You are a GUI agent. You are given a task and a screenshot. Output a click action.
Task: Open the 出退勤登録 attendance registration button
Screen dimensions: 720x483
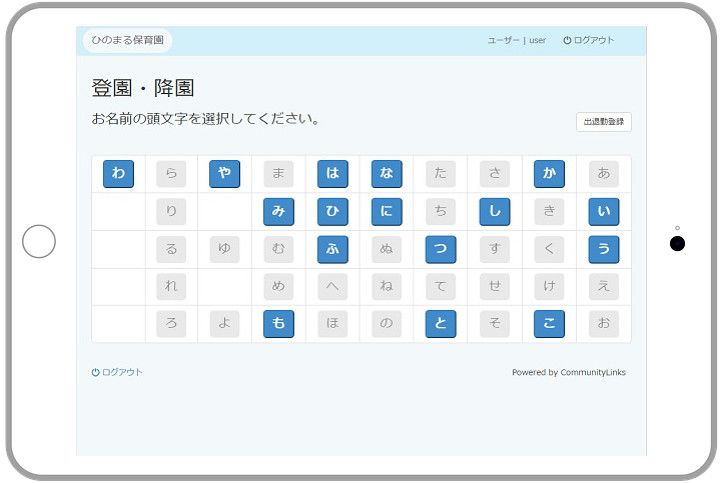(604, 122)
